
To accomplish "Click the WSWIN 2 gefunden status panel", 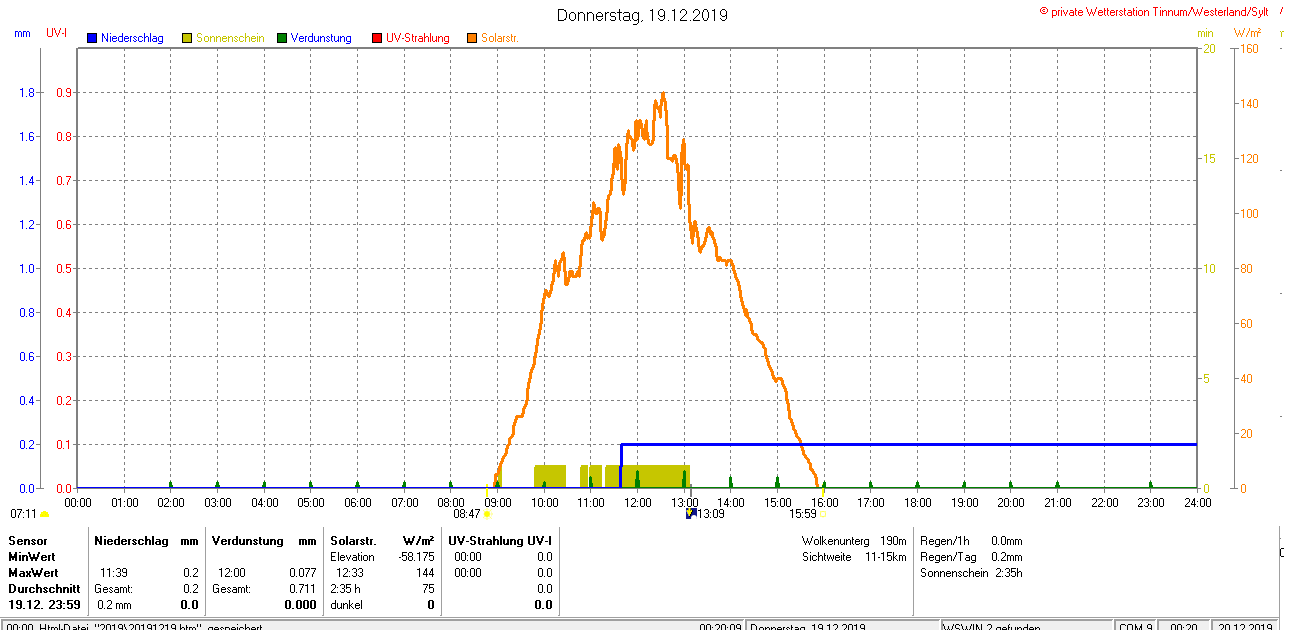I will click(x=1027, y=626).
